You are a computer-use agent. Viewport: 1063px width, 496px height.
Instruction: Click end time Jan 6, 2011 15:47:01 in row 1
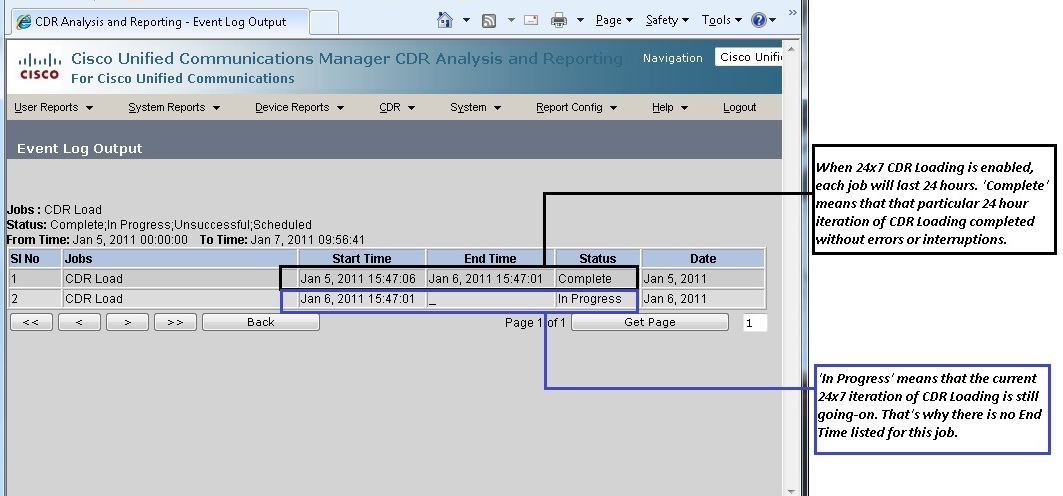[x=485, y=278]
